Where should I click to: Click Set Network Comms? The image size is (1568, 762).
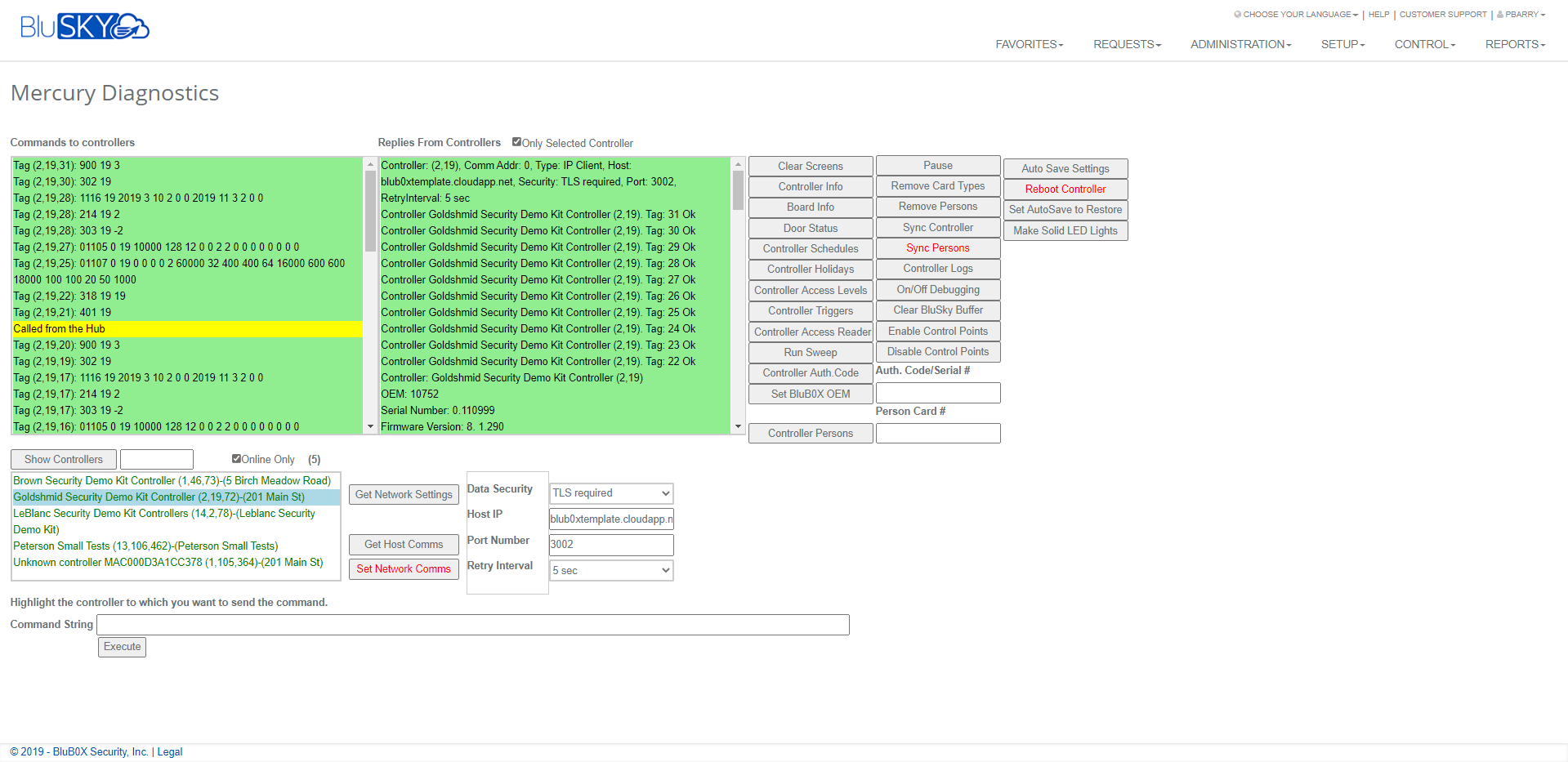(403, 568)
